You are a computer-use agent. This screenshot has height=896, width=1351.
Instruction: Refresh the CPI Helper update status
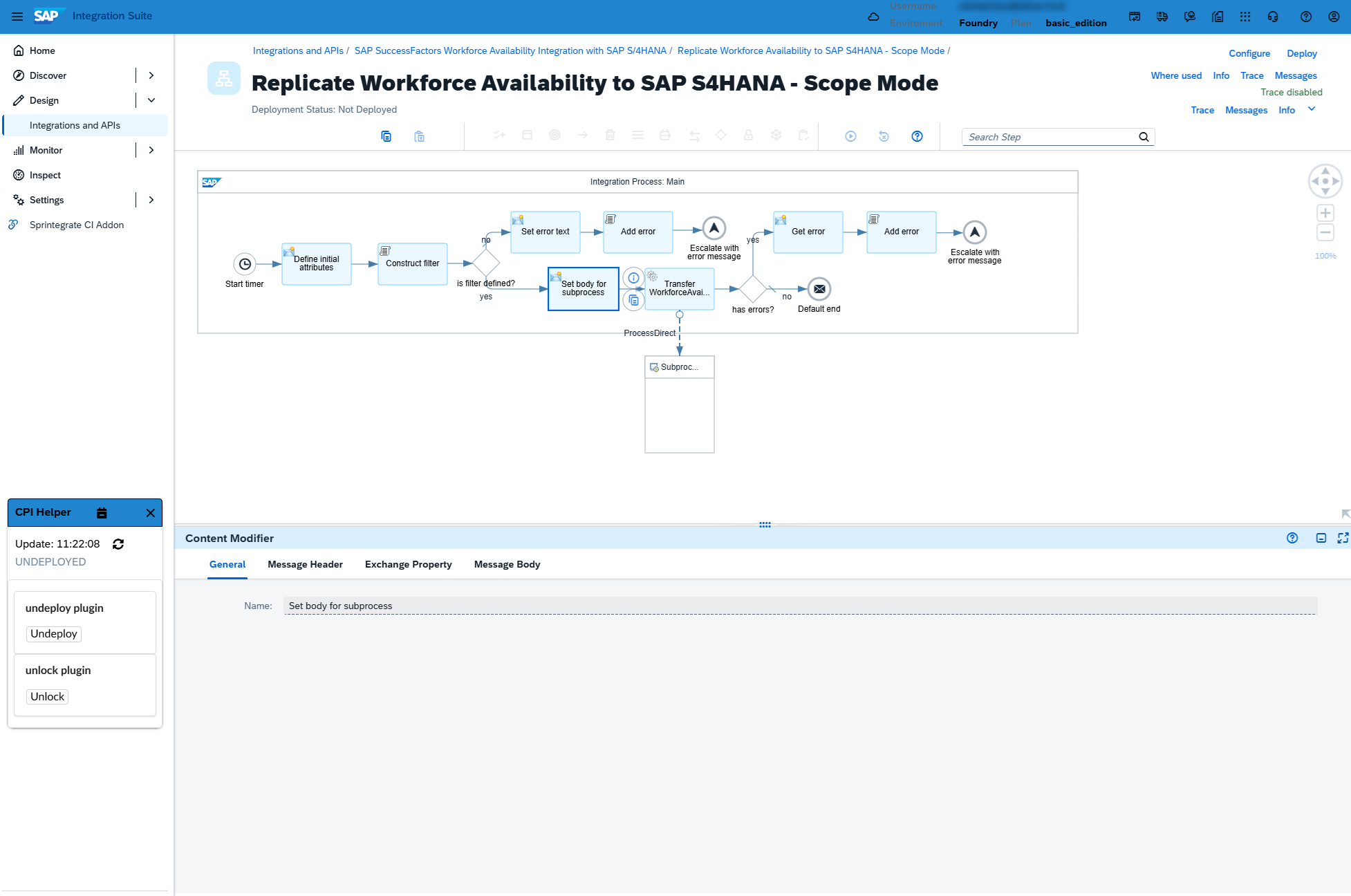(x=118, y=544)
